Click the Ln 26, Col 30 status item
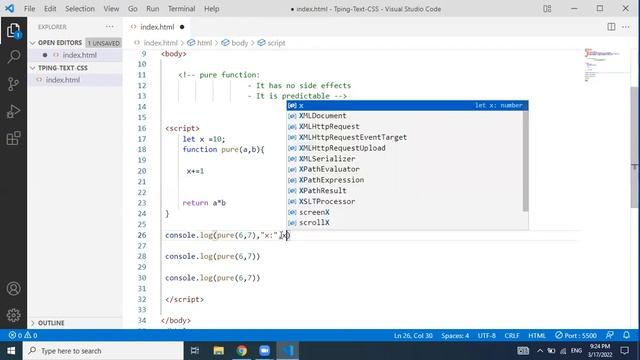The height and width of the screenshot is (360, 640). point(413,336)
